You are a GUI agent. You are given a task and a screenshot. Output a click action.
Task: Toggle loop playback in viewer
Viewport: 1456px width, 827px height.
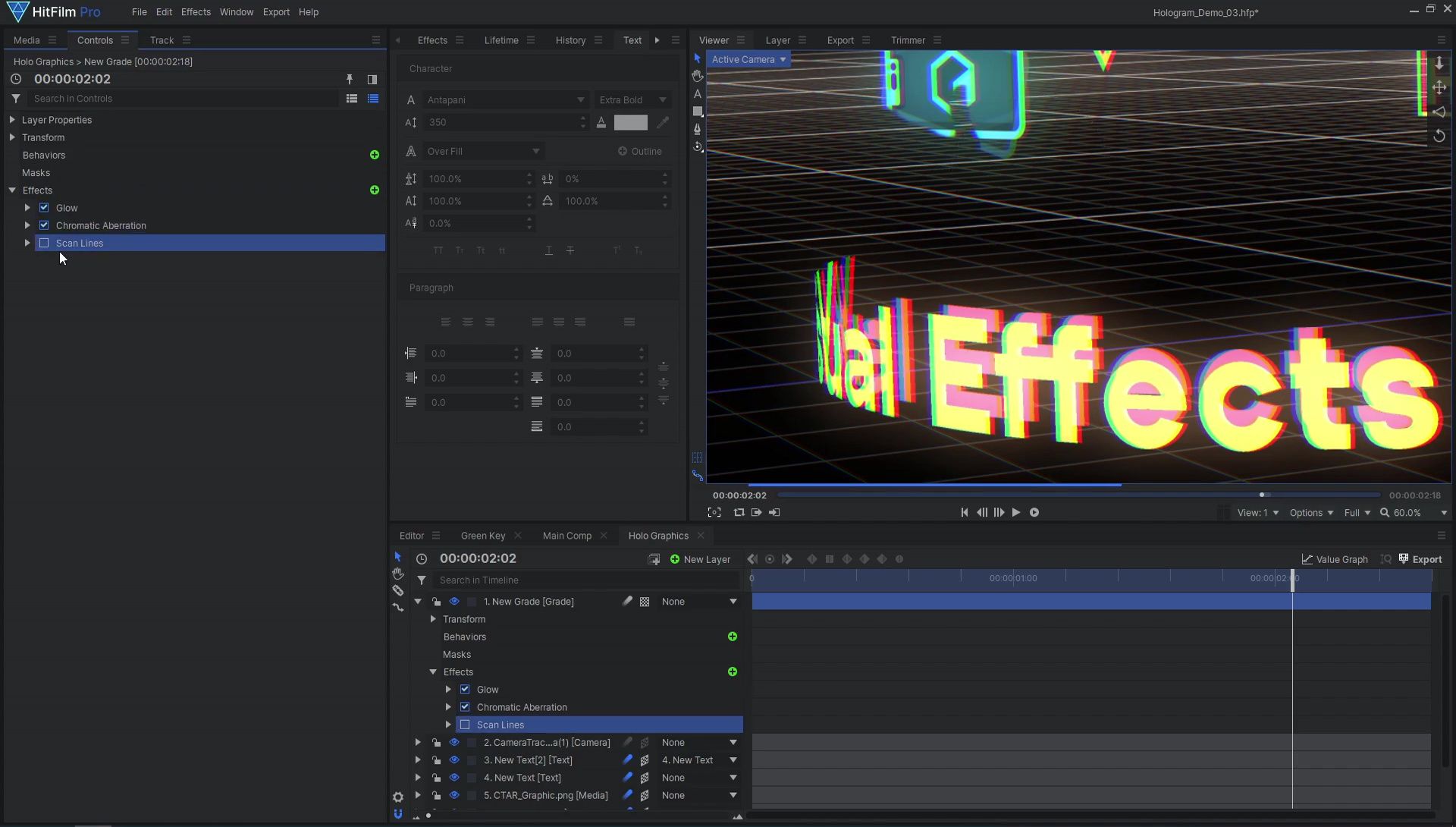739,513
